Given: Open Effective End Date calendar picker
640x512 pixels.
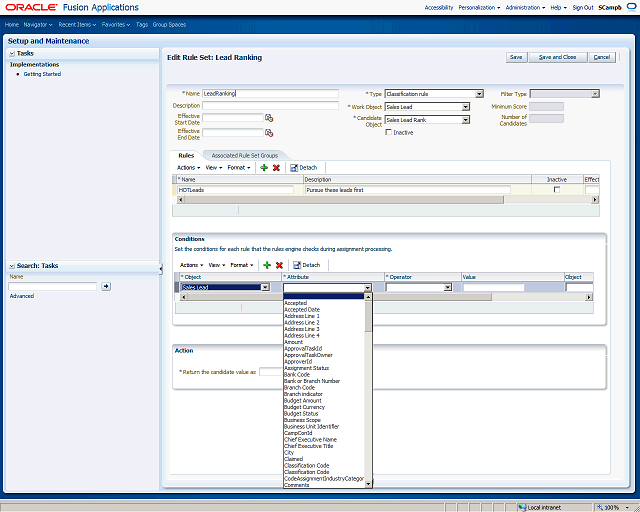Looking at the screenshot, I should 269,133.
